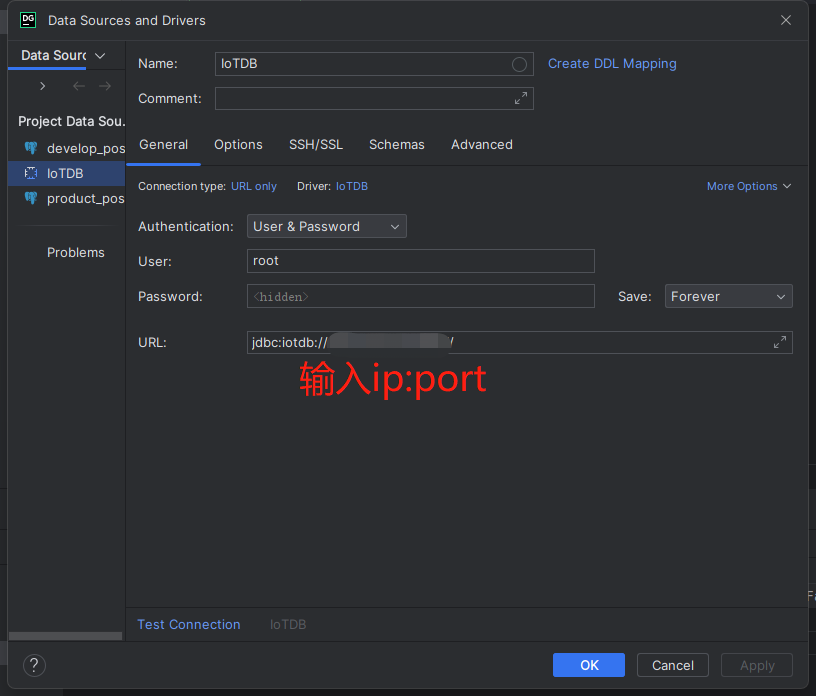This screenshot has height=696, width=816.
Task: Change connection type via URL only link
Action: [254, 186]
